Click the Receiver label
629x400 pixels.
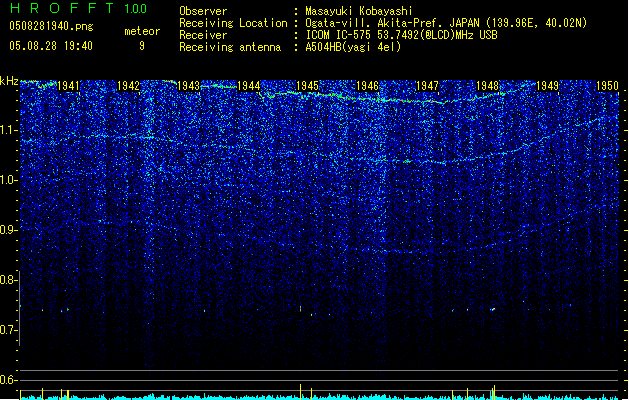pos(203,35)
